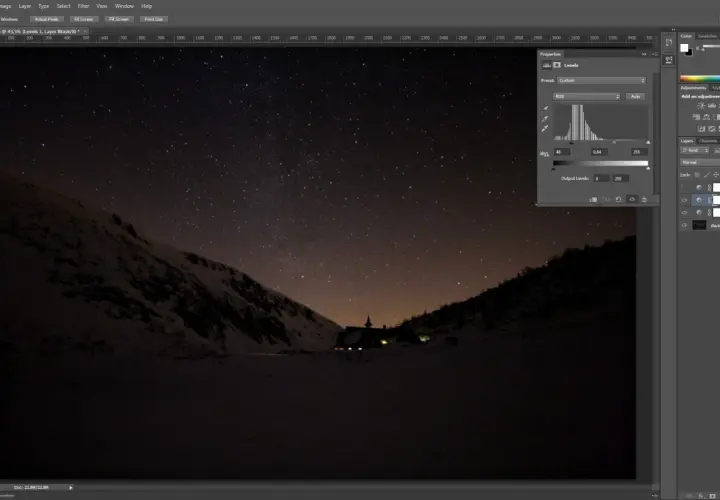Image resolution: width=720 pixels, height=500 pixels.
Task: Click the Actual Pixels button
Action: click(47, 19)
